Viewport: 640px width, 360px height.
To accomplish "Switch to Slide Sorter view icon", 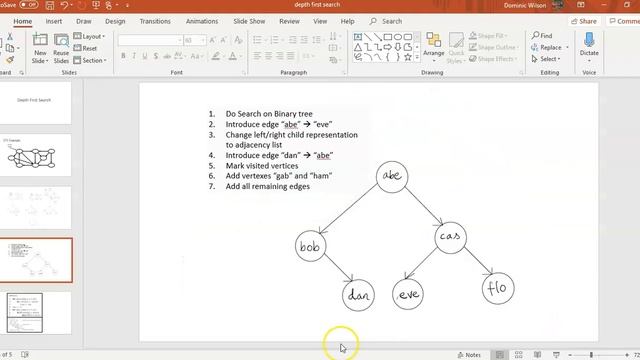I will [518, 355].
